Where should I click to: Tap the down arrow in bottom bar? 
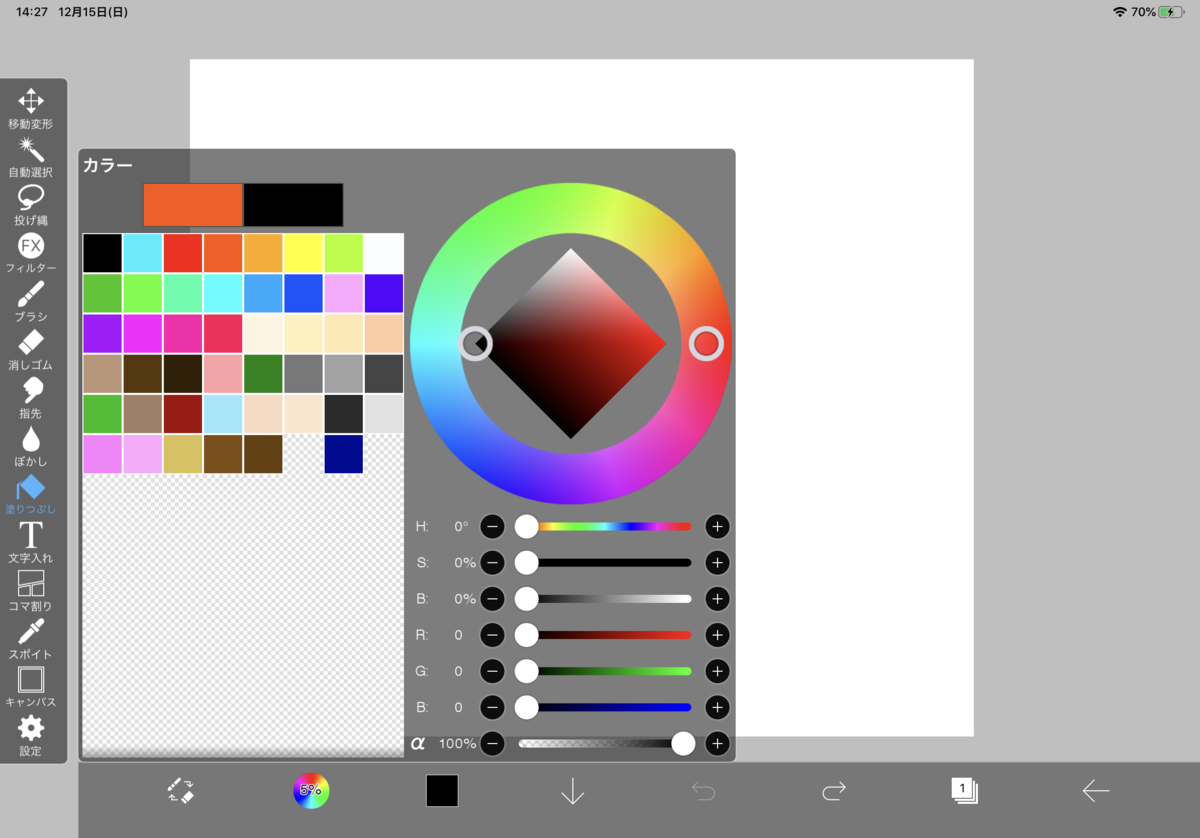(x=572, y=791)
